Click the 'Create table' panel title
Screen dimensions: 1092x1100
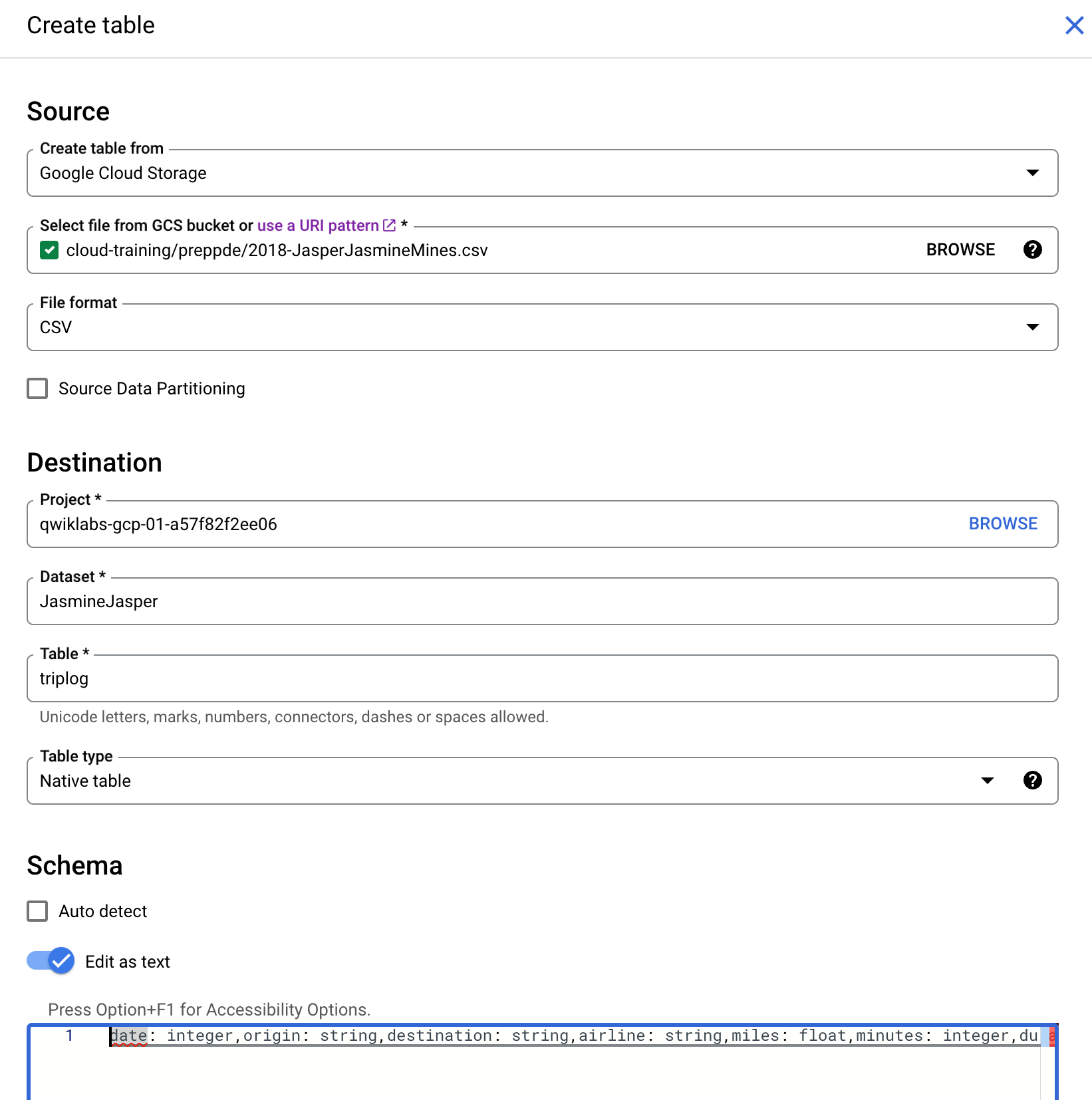pyautogui.click(x=91, y=25)
